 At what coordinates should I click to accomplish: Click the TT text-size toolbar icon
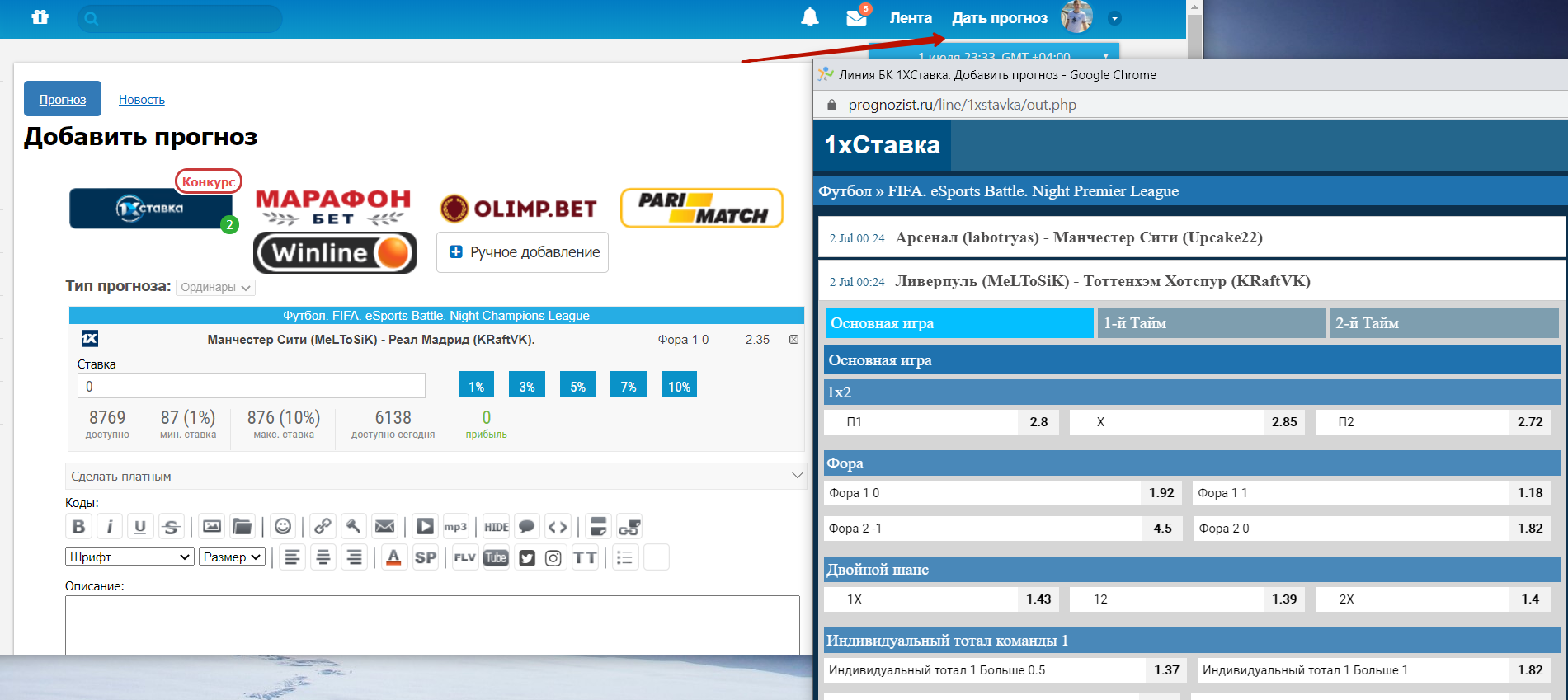[x=585, y=557]
